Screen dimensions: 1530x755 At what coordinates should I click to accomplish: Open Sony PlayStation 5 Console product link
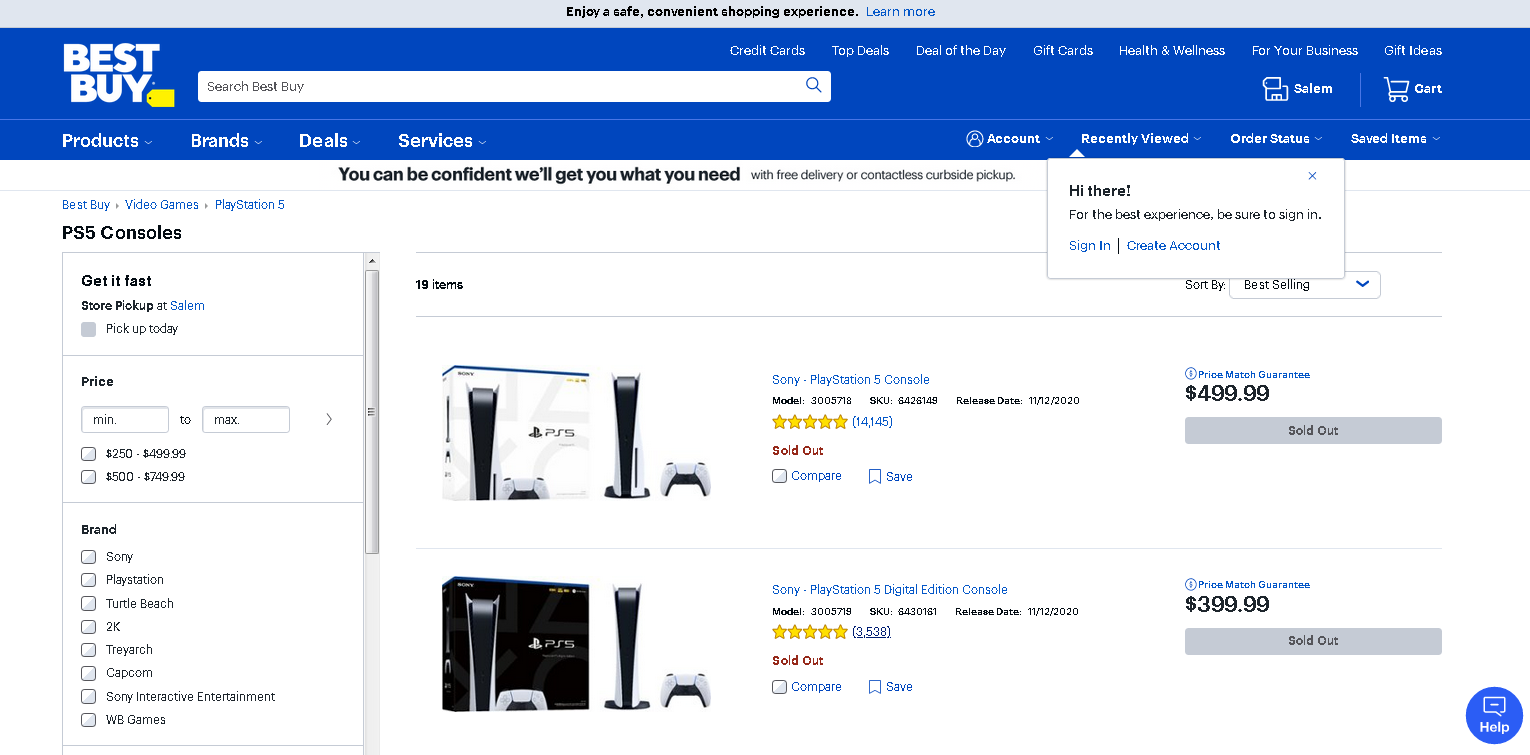click(850, 380)
